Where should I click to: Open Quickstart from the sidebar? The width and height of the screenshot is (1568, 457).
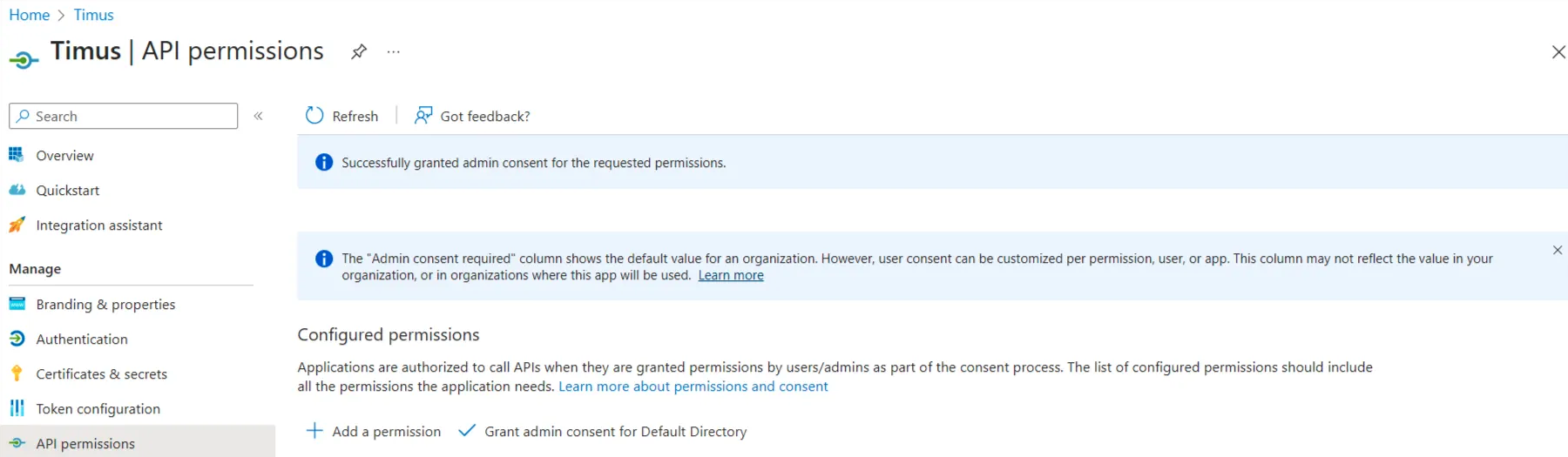coord(67,190)
